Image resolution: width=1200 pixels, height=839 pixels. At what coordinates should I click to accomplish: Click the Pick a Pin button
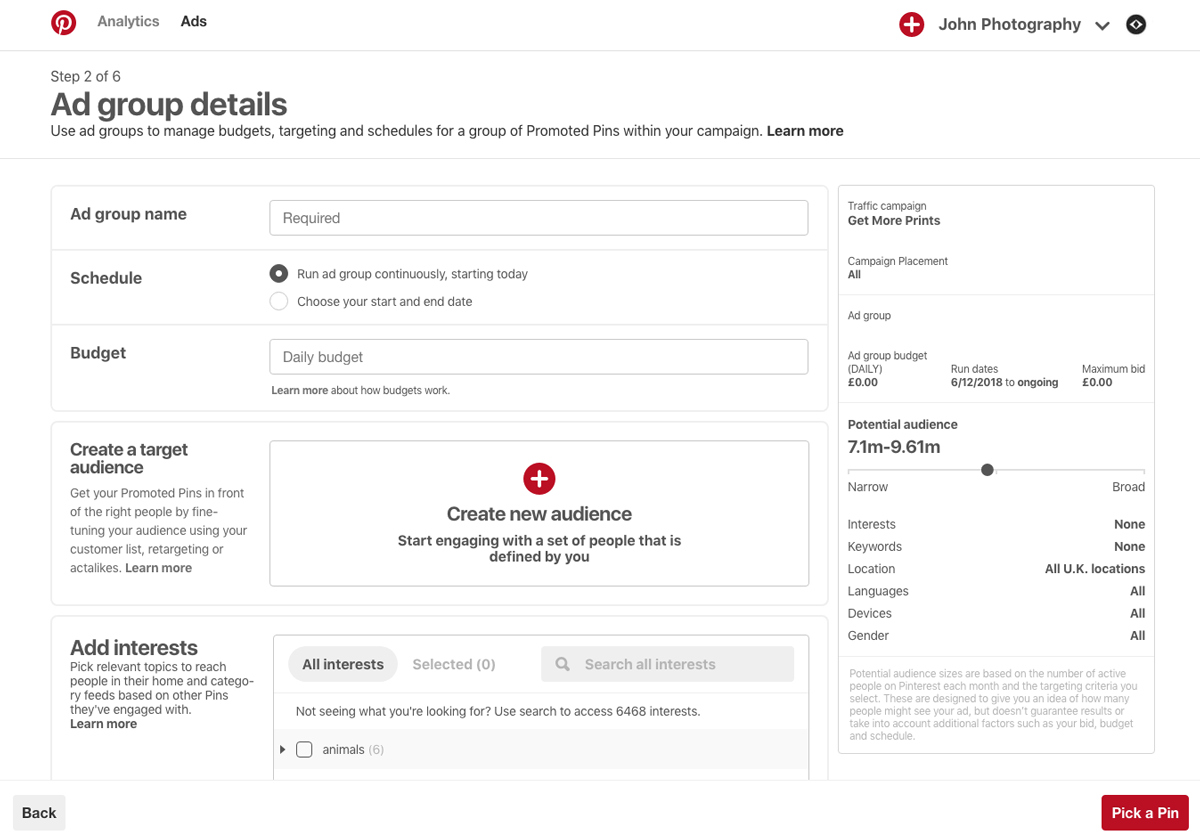[x=1144, y=813]
